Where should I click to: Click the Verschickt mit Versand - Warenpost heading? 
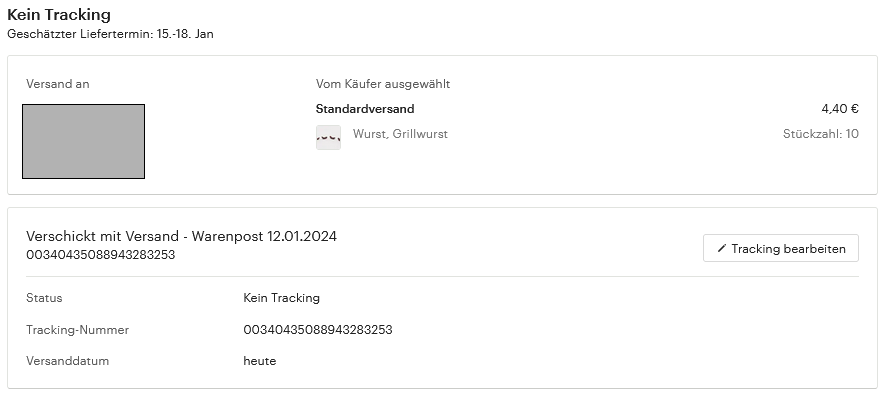click(x=181, y=236)
